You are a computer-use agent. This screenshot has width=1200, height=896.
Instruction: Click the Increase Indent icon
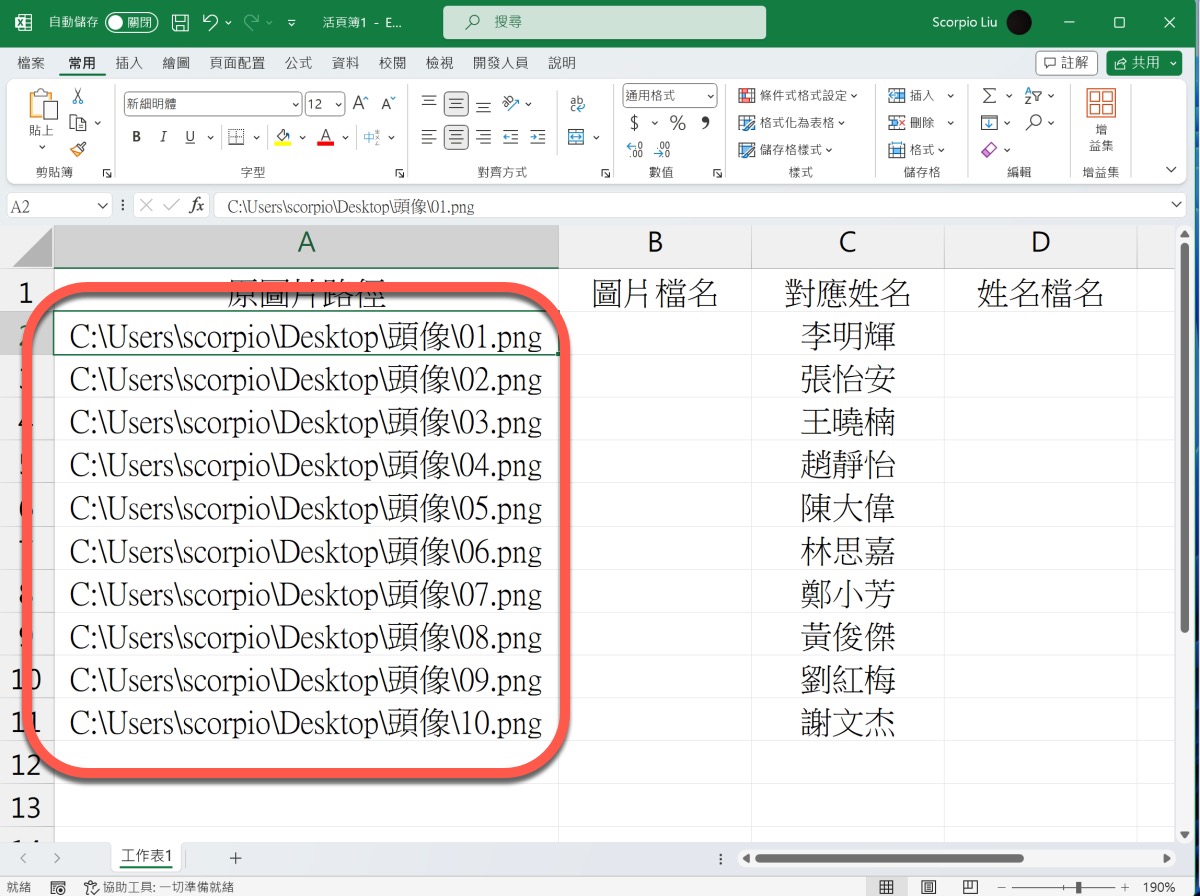(538, 137)
